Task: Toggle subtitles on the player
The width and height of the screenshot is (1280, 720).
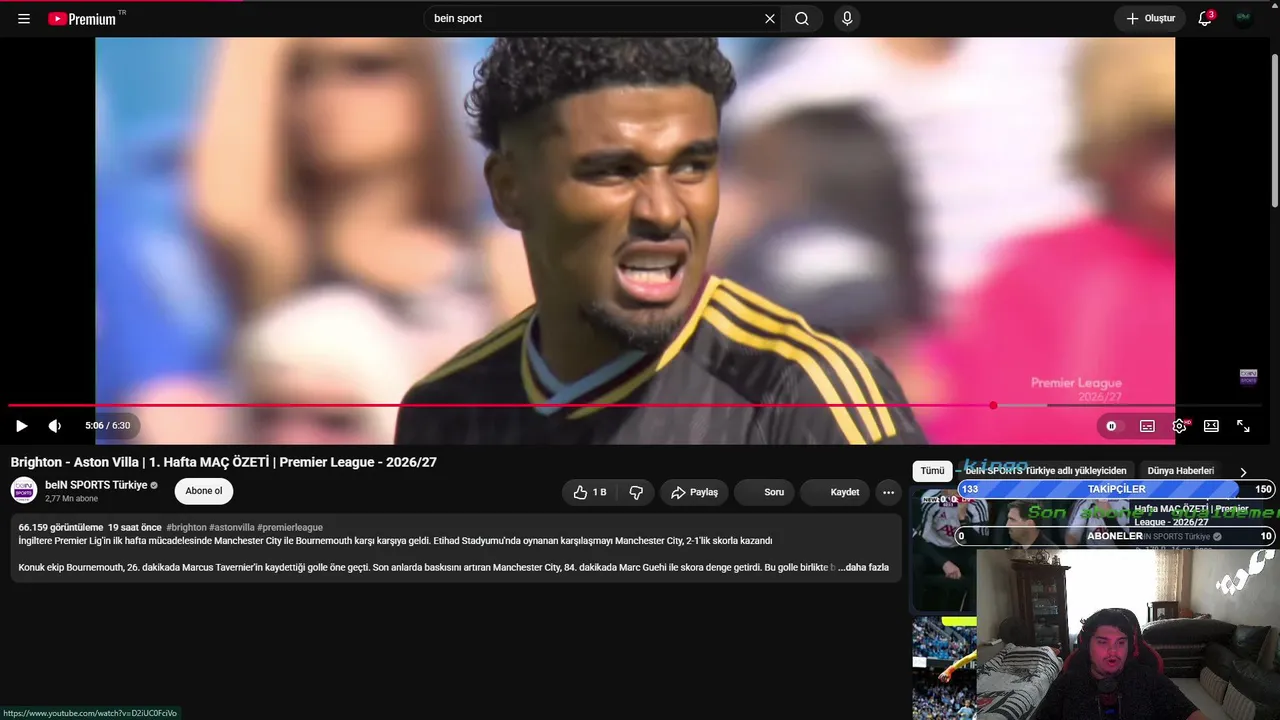Action: [1147, 426]
